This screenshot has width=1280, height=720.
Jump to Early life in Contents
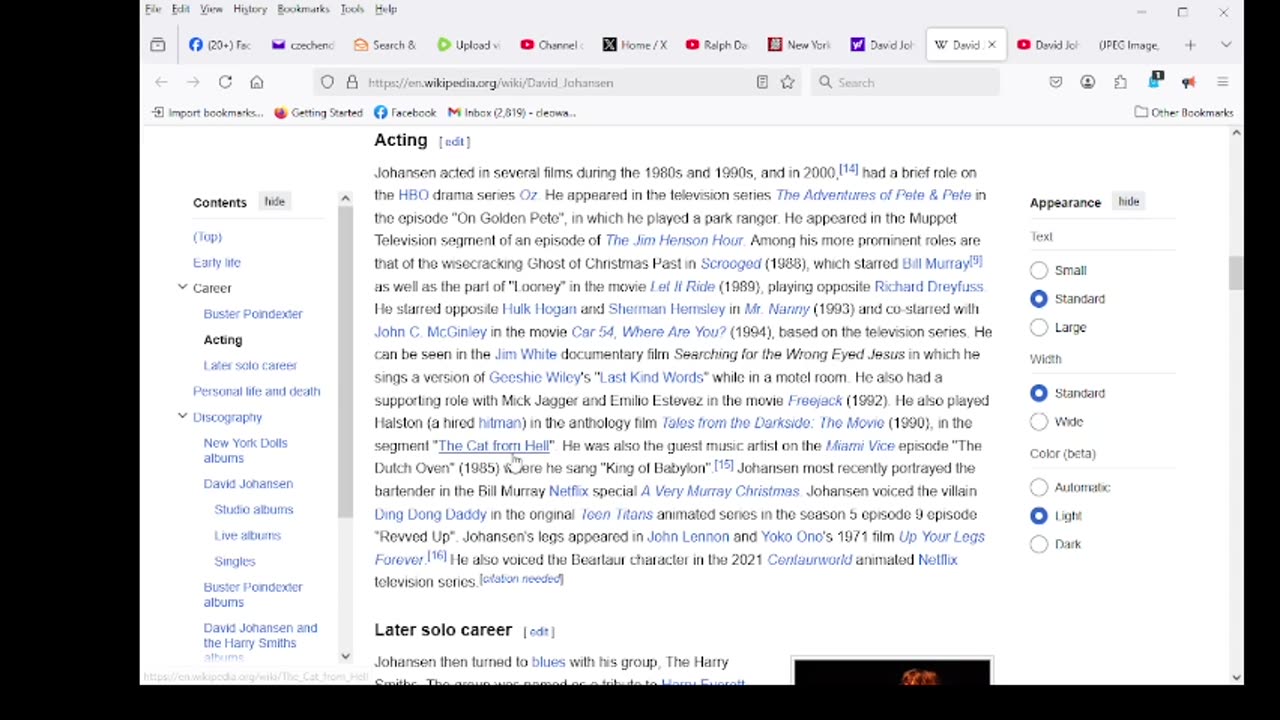(217, 262)
